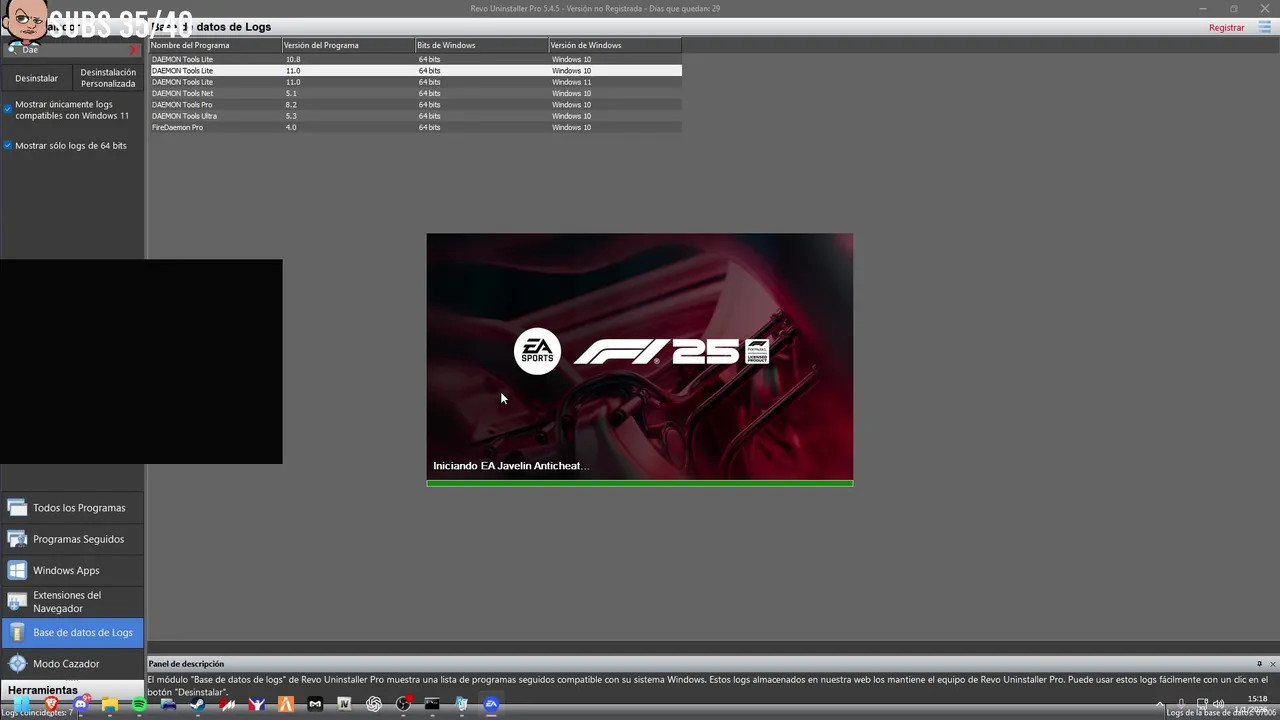Open Steam from the taskbar
The width and height of the screenshot is (1280, 720).
[197, 704]
